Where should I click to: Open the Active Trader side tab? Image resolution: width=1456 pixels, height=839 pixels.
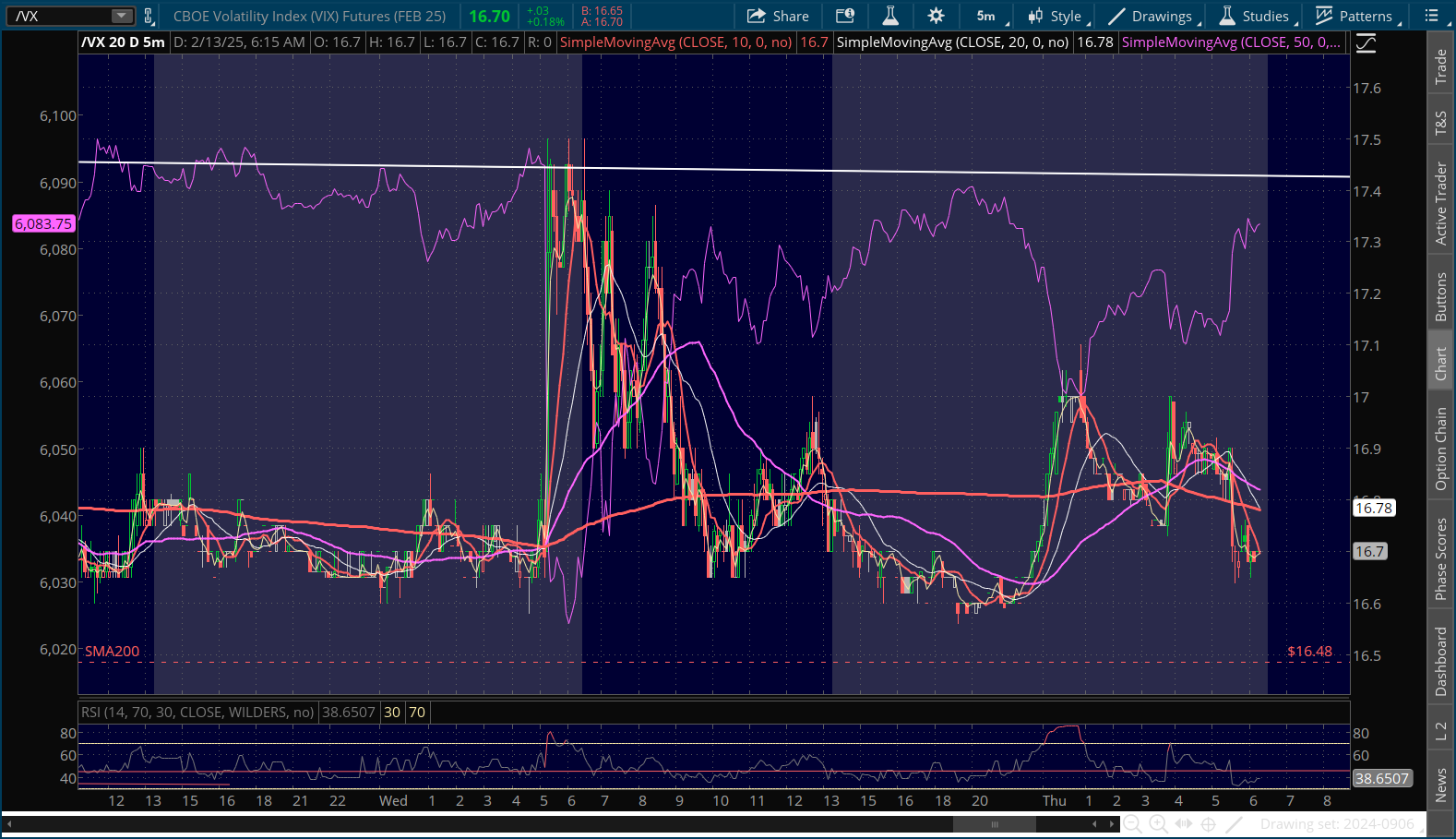coord(1440,203)
